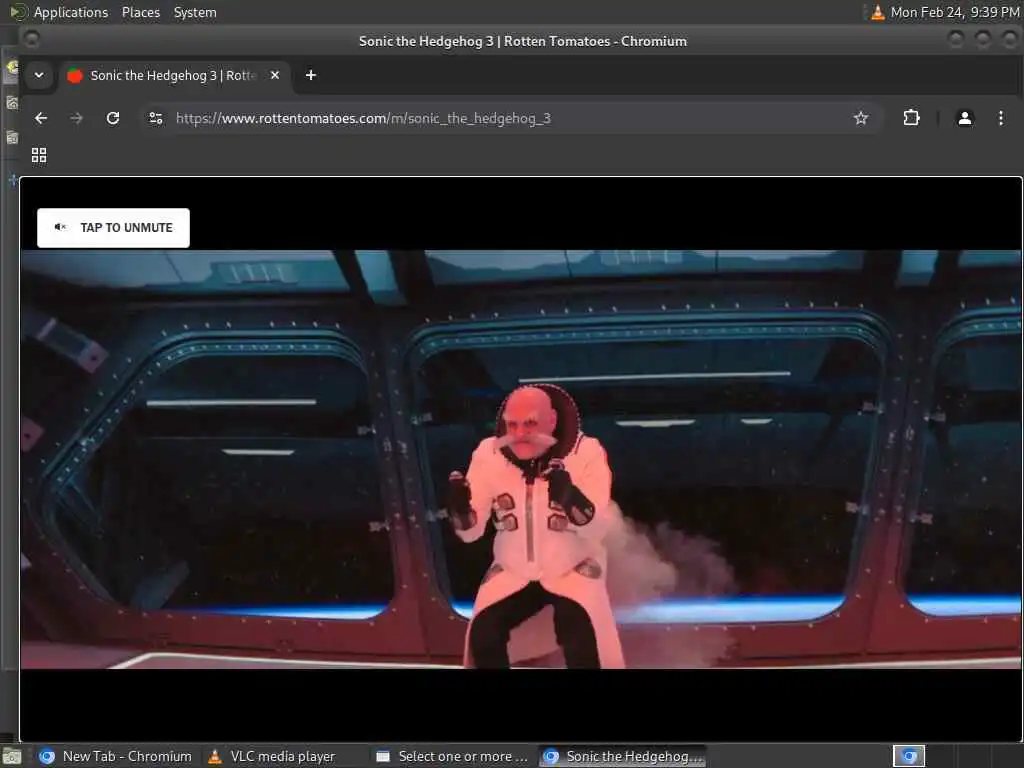Image resolution: width=1024 pixels, height=768 pixels.
Task: Switch to Sonic the Hedgehog taskbar window
Action: tap(622, 756)
